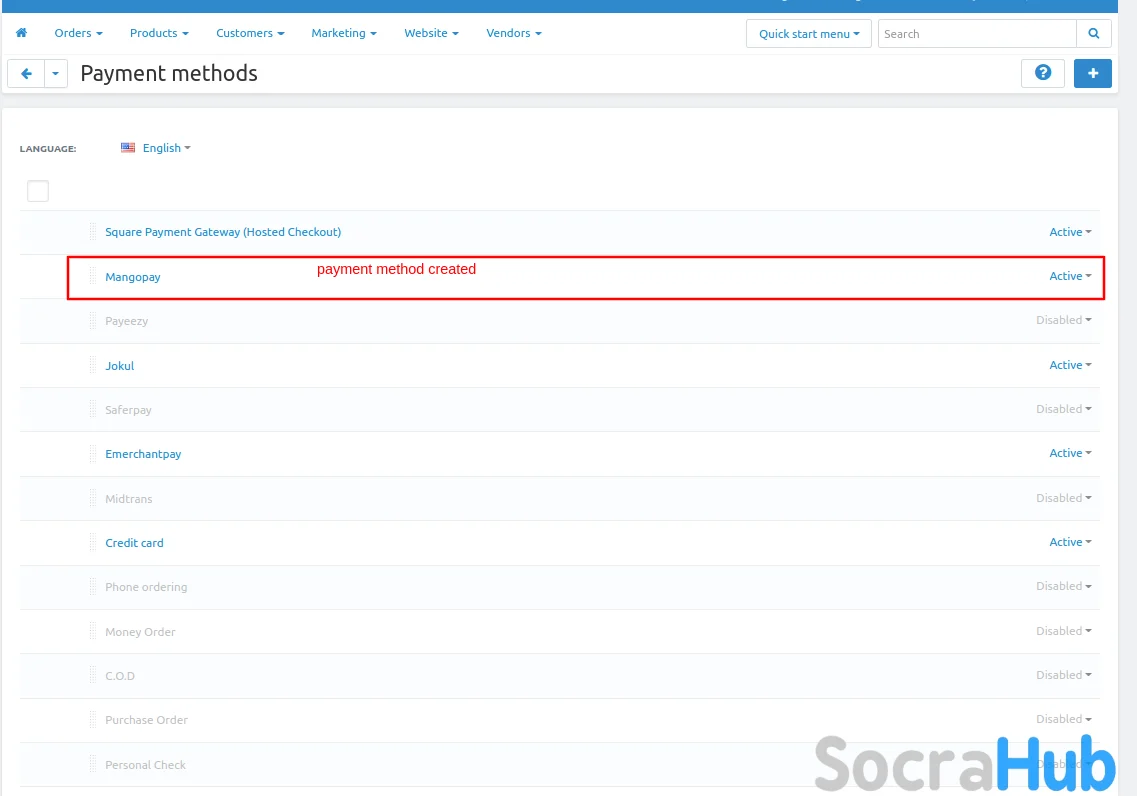The width and height of the screenshot is (1137, 796).
Task: Grab the drag handle beside Jokul
Action: pos(93,365)
